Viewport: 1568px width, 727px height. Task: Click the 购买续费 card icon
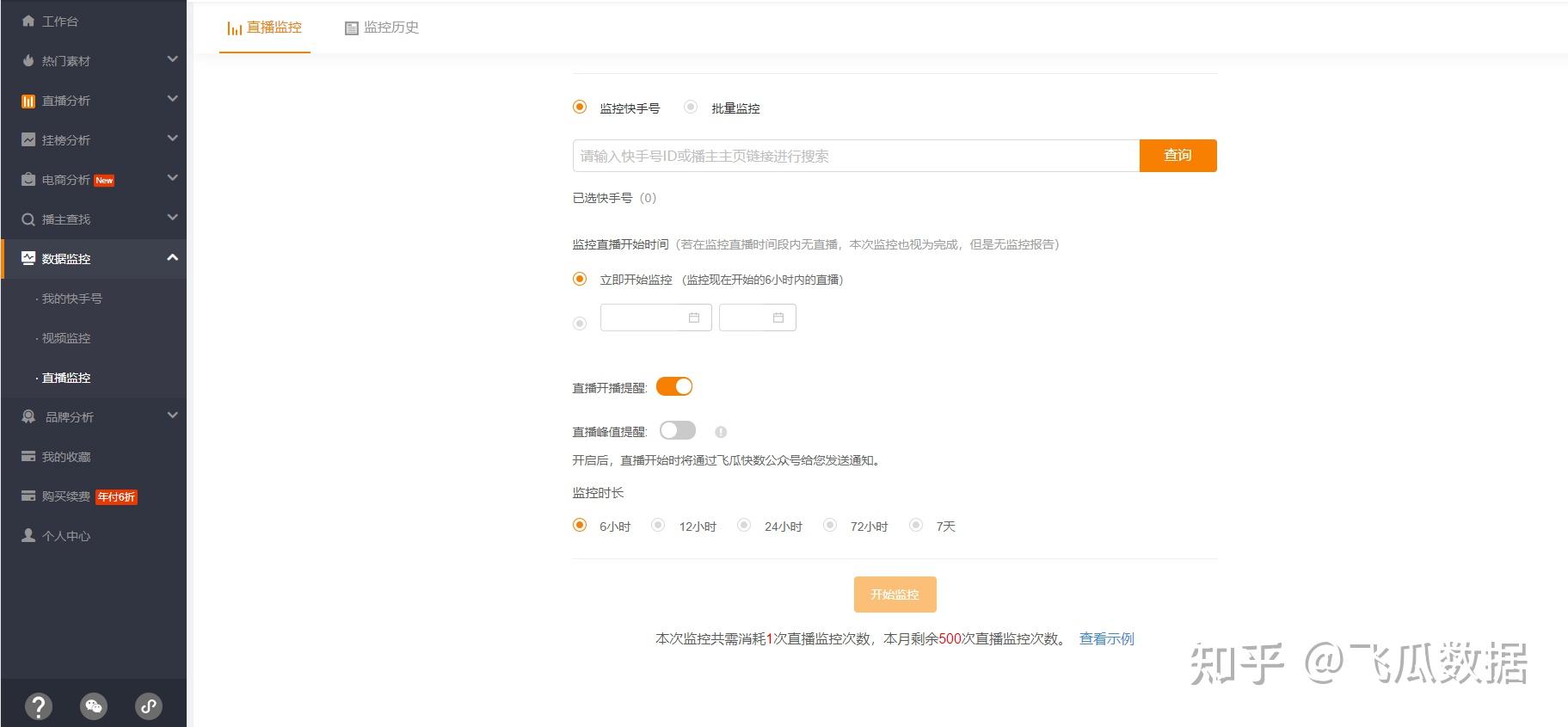(x=28, y=496)
